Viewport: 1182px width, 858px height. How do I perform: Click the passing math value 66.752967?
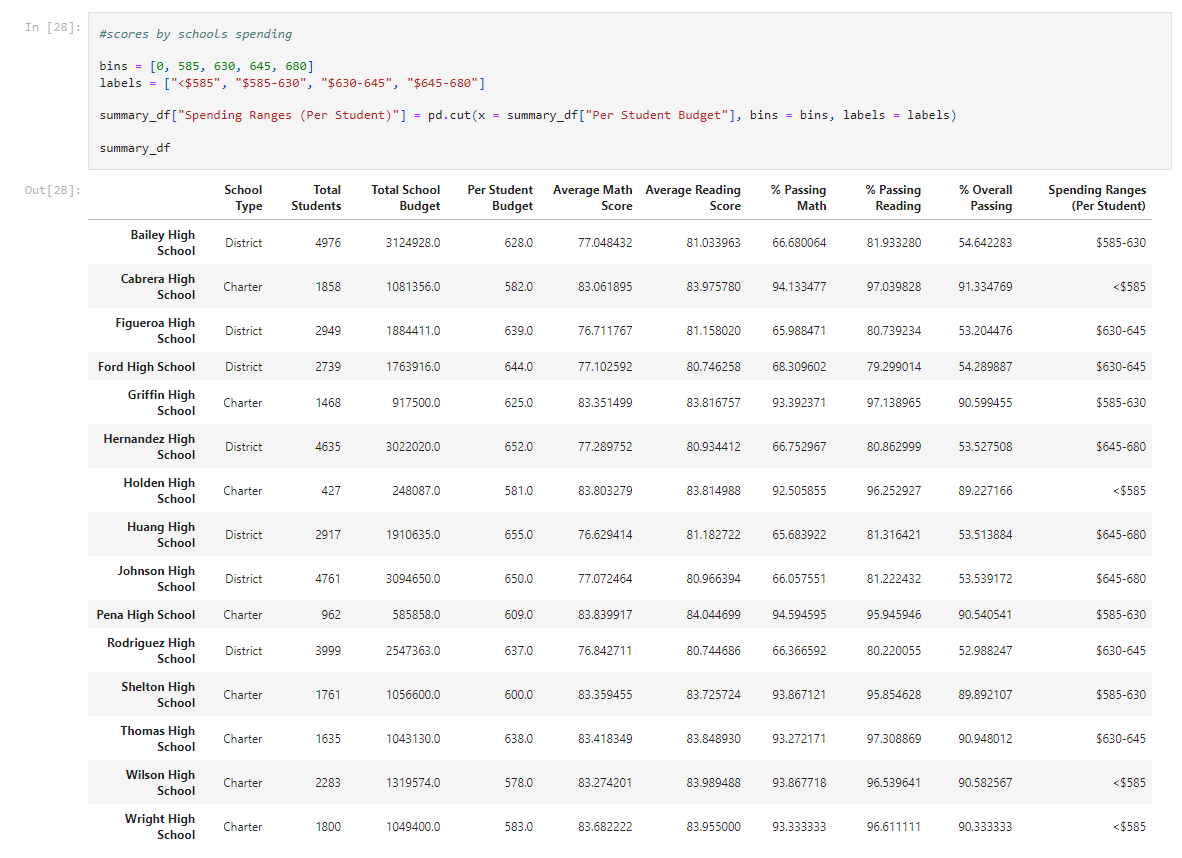click(799, 446)
